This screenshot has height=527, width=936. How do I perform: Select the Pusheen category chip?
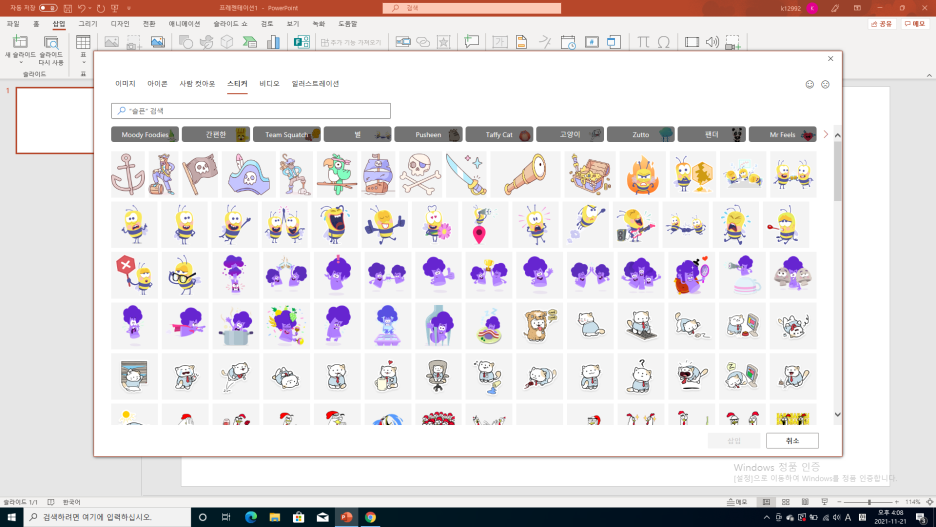click(429, 134)
